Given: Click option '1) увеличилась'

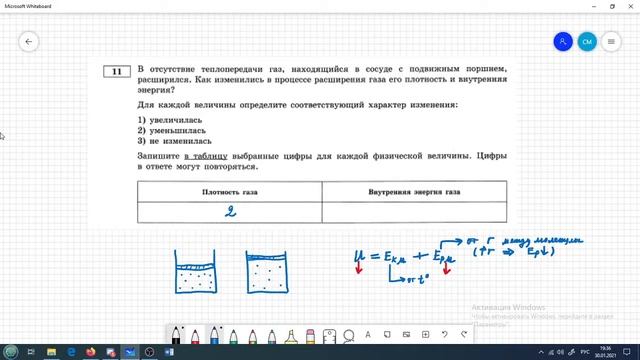Looking at the screenshot, I should point(170,120).
